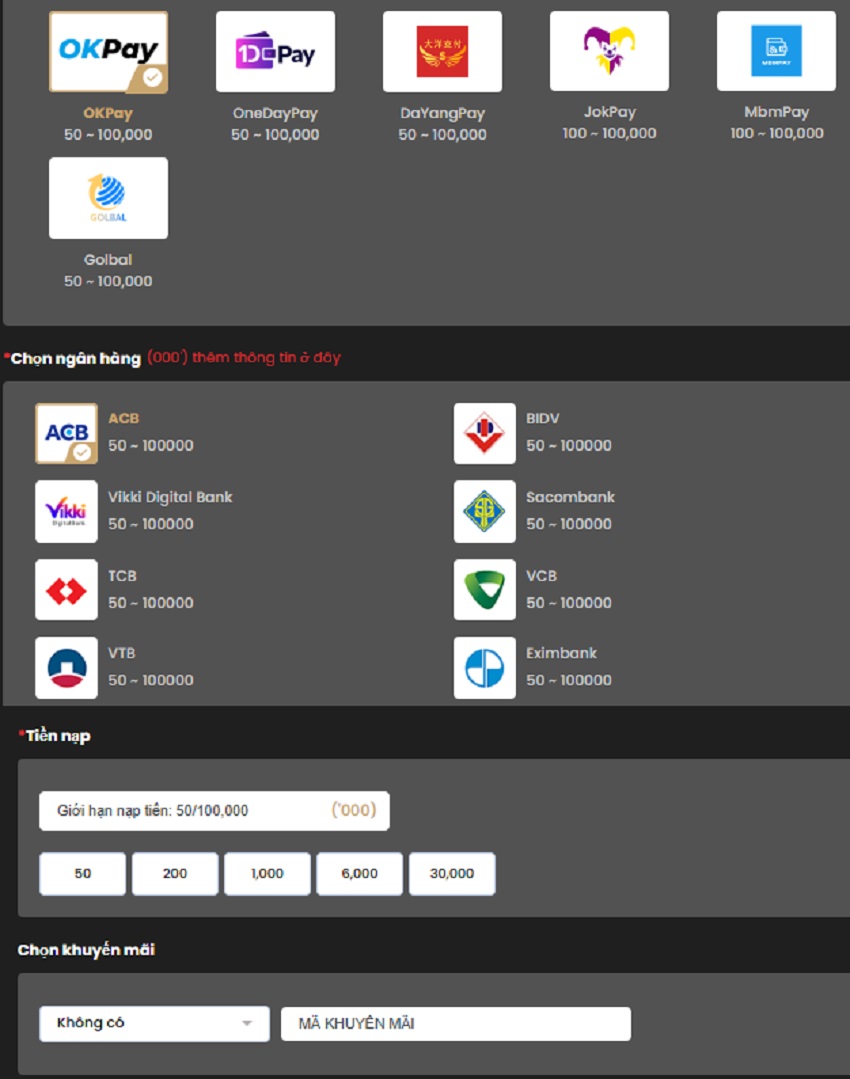Pick the DaYangPay red logo
Screen dimensions: 850x1079
(x=443, y=52)
